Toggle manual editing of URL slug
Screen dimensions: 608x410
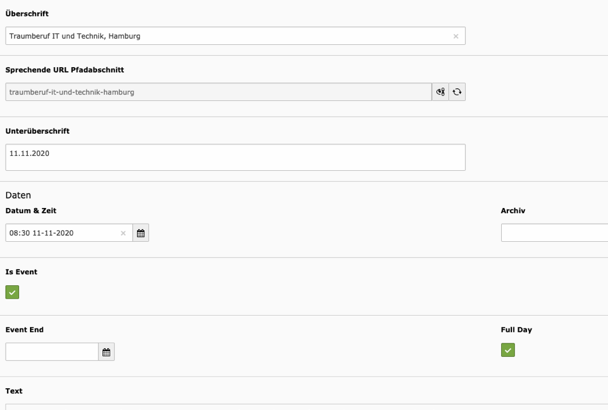pos(440,92)
